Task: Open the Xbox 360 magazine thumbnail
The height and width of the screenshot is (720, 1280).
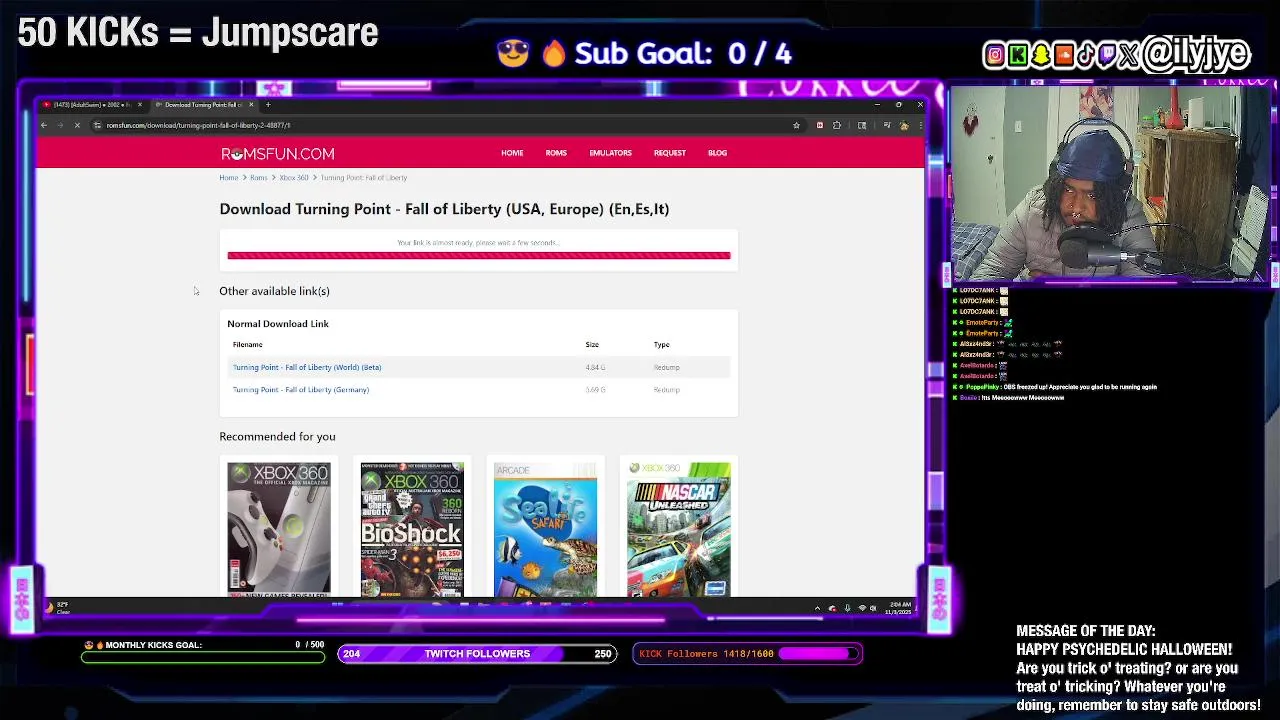Action: pos(279,530)
